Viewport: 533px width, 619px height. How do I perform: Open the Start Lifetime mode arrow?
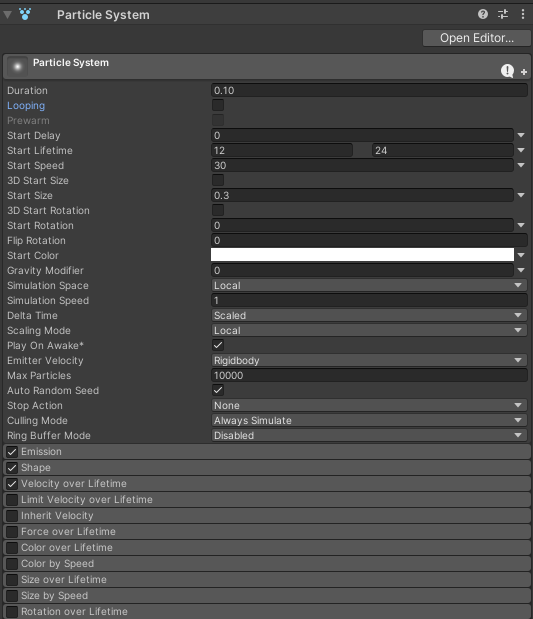(521, 150)
